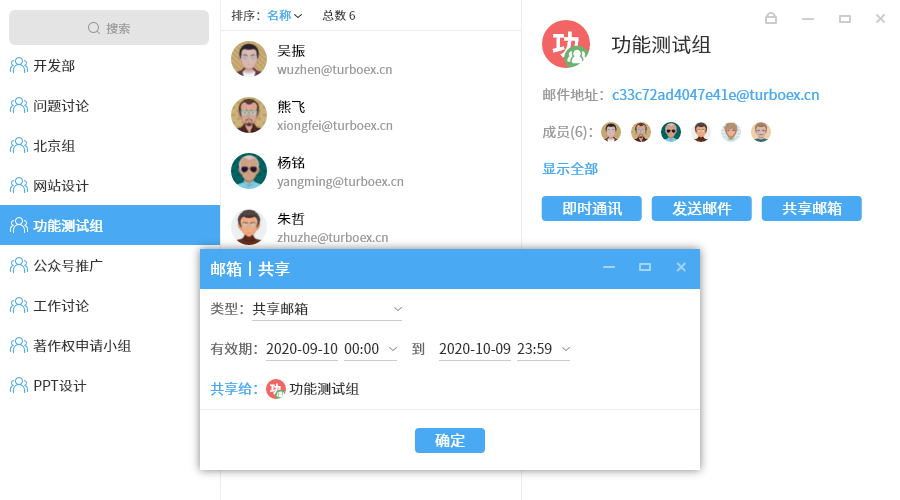Click the 显示全部 link
This screenshot has width=900, height=500.
coord(570,169)
